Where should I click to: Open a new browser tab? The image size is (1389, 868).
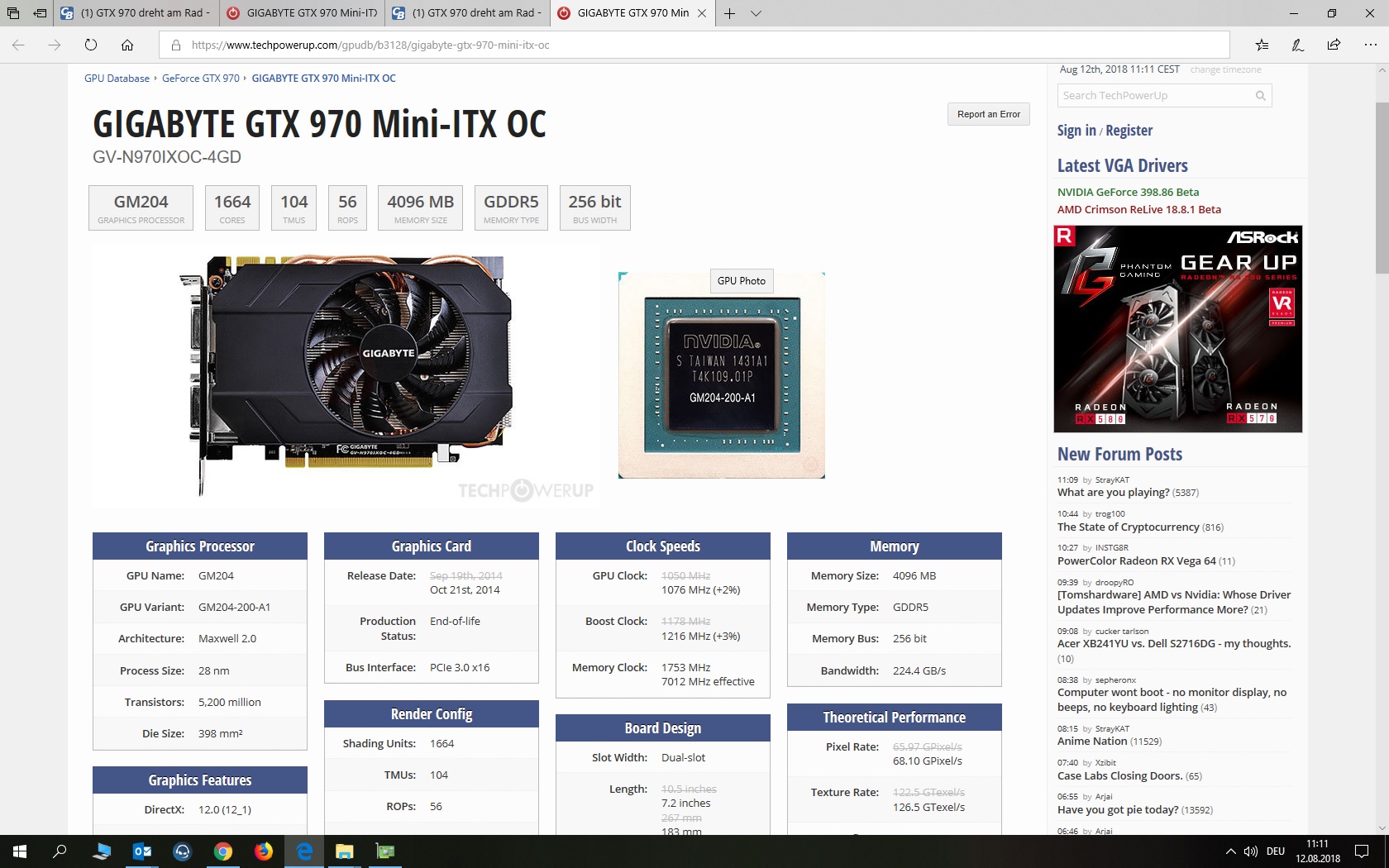(x=729, y=13)
